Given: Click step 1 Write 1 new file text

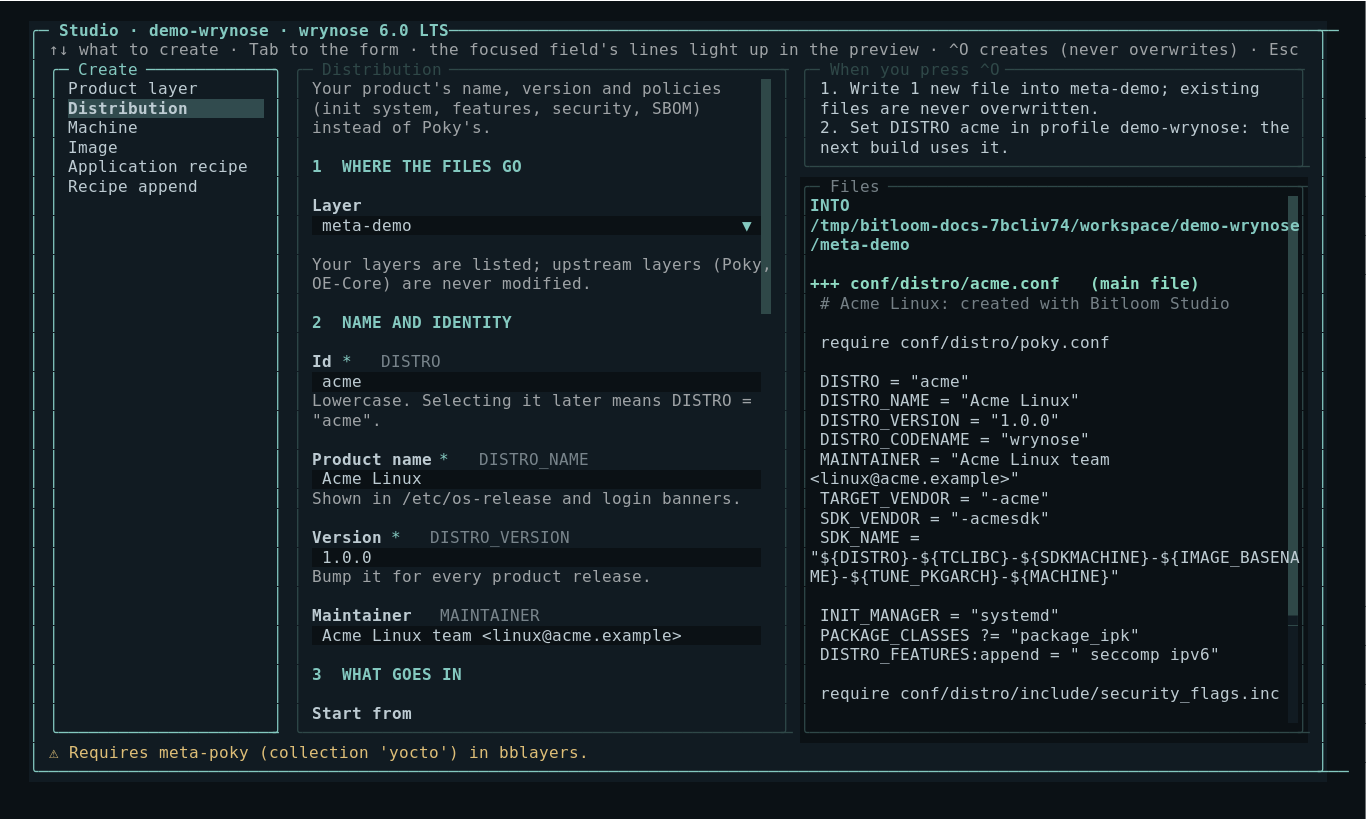Looking at the screenshot, I should (1040, 99).
